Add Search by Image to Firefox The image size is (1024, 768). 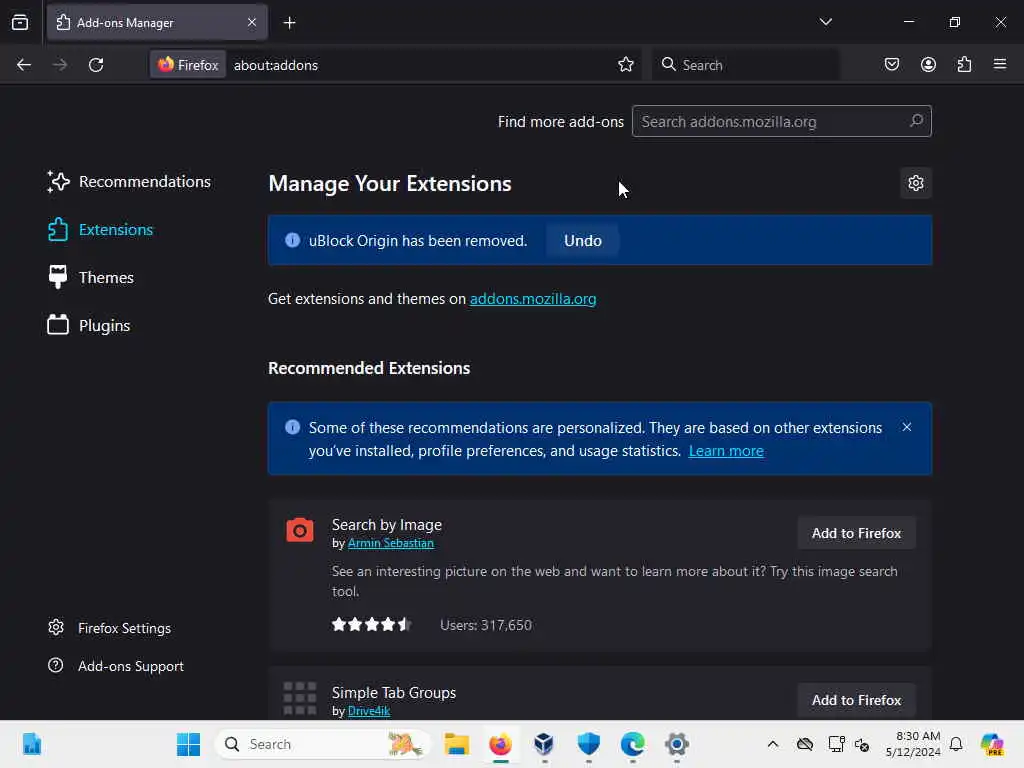[856, 534]
